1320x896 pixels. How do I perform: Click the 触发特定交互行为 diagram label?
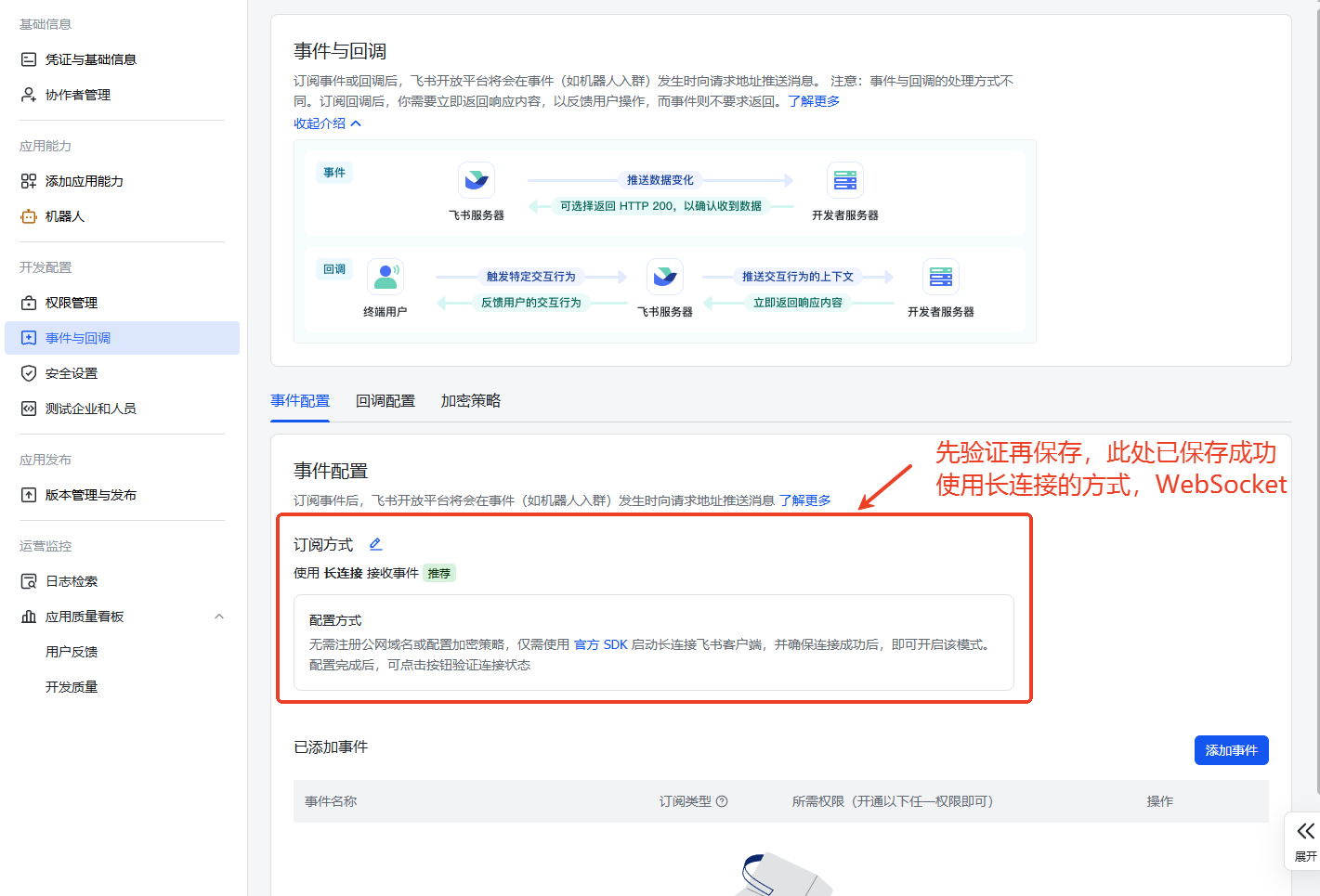coord(531,277)
